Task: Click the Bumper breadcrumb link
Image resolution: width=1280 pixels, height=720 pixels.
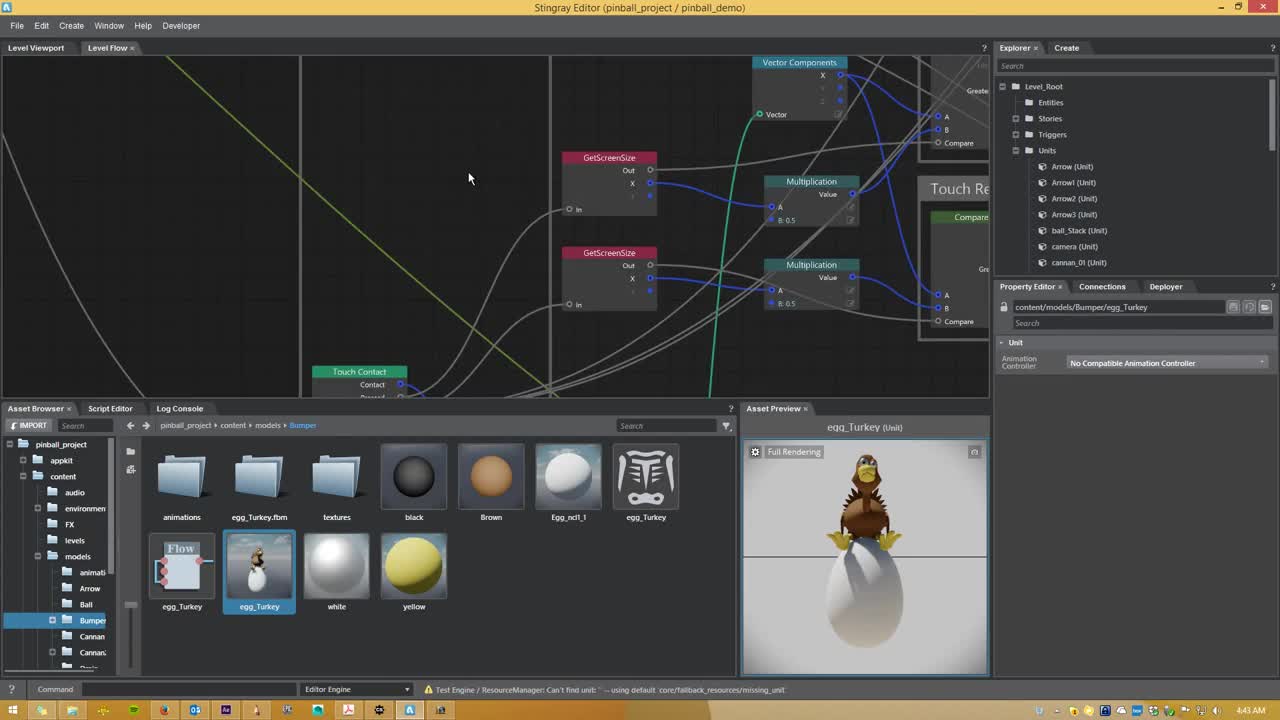Action: pos(302,425)
